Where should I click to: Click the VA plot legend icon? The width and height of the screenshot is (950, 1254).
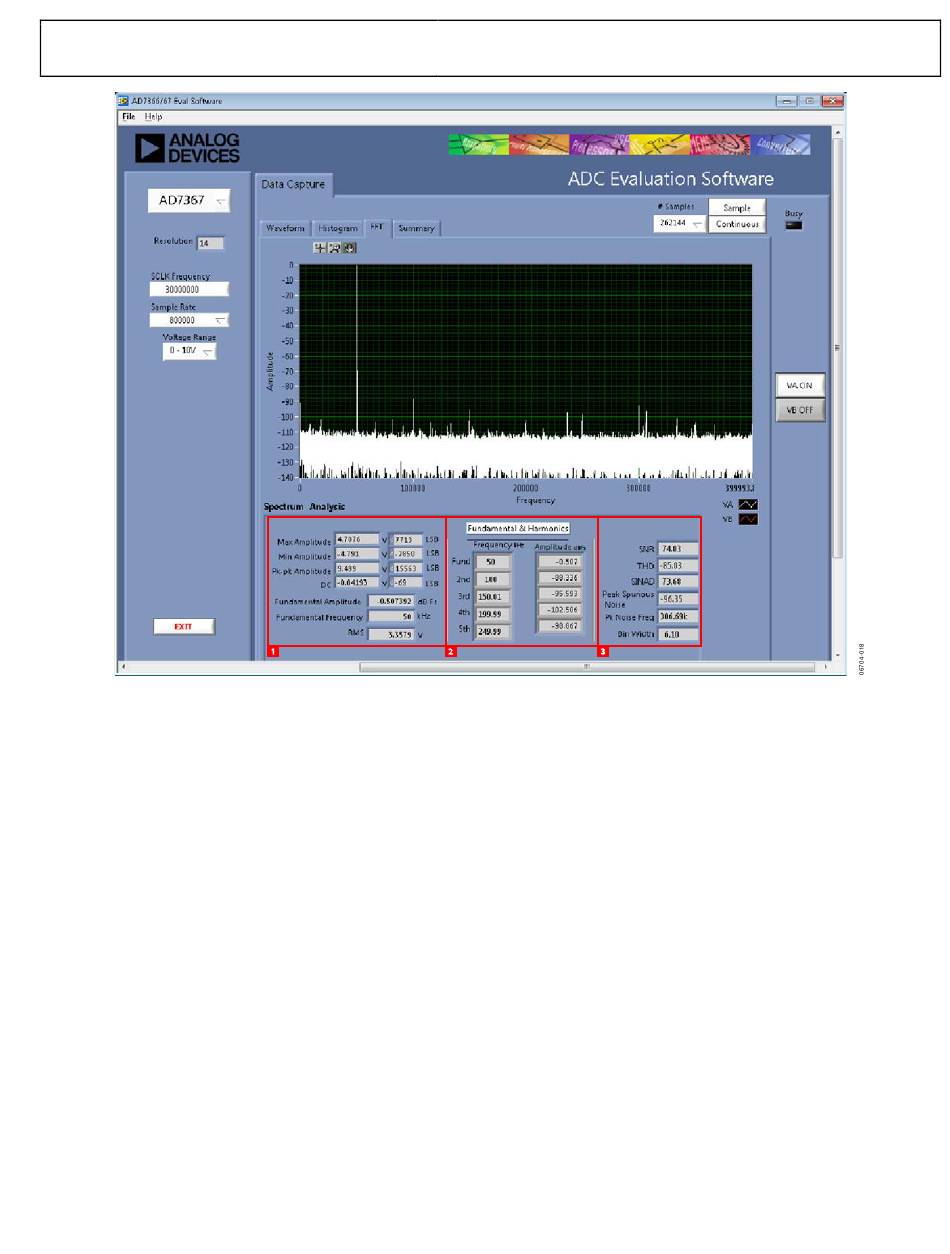click(747, 505)
